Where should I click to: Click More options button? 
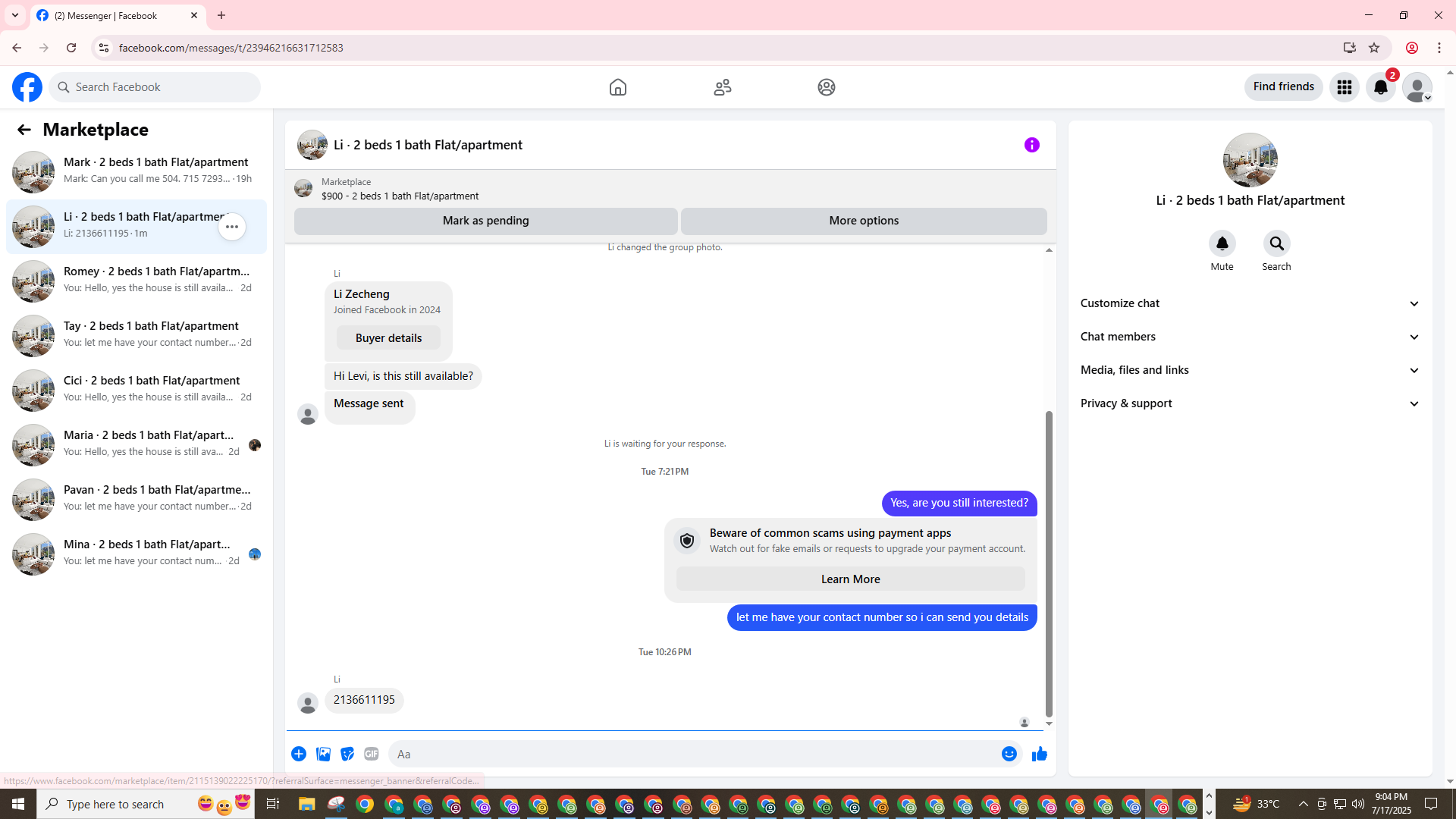click(864, 221)
